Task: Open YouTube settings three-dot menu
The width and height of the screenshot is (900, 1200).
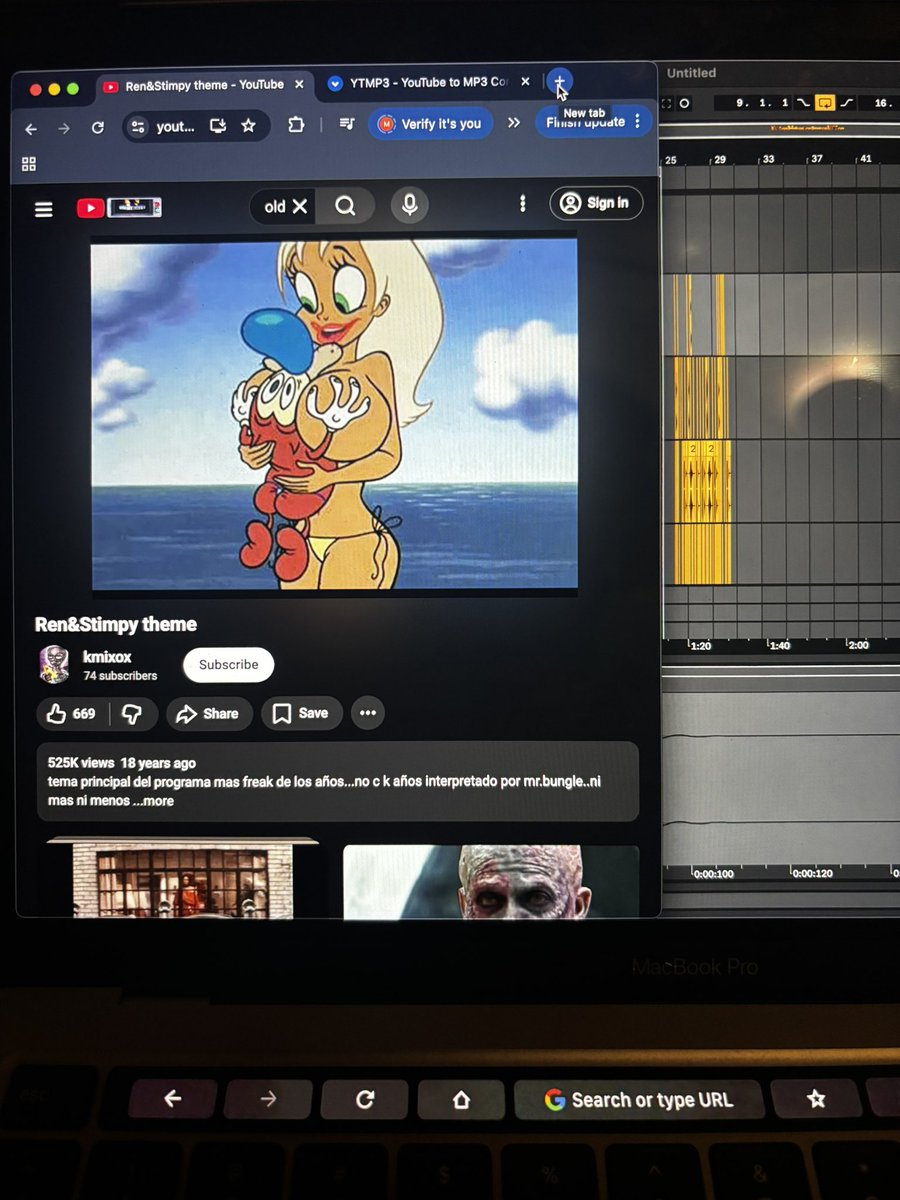Action: click(x=522, y=204)
